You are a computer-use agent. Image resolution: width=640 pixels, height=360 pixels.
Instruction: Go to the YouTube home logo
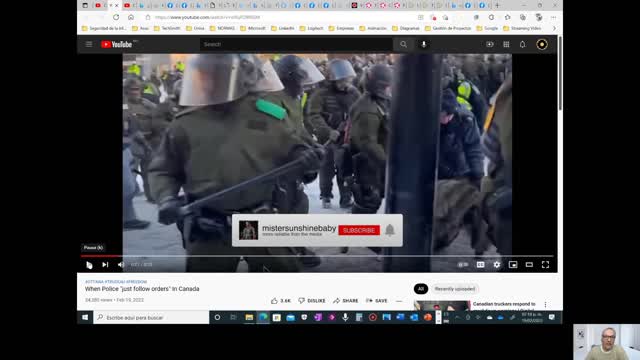(117, 44)
